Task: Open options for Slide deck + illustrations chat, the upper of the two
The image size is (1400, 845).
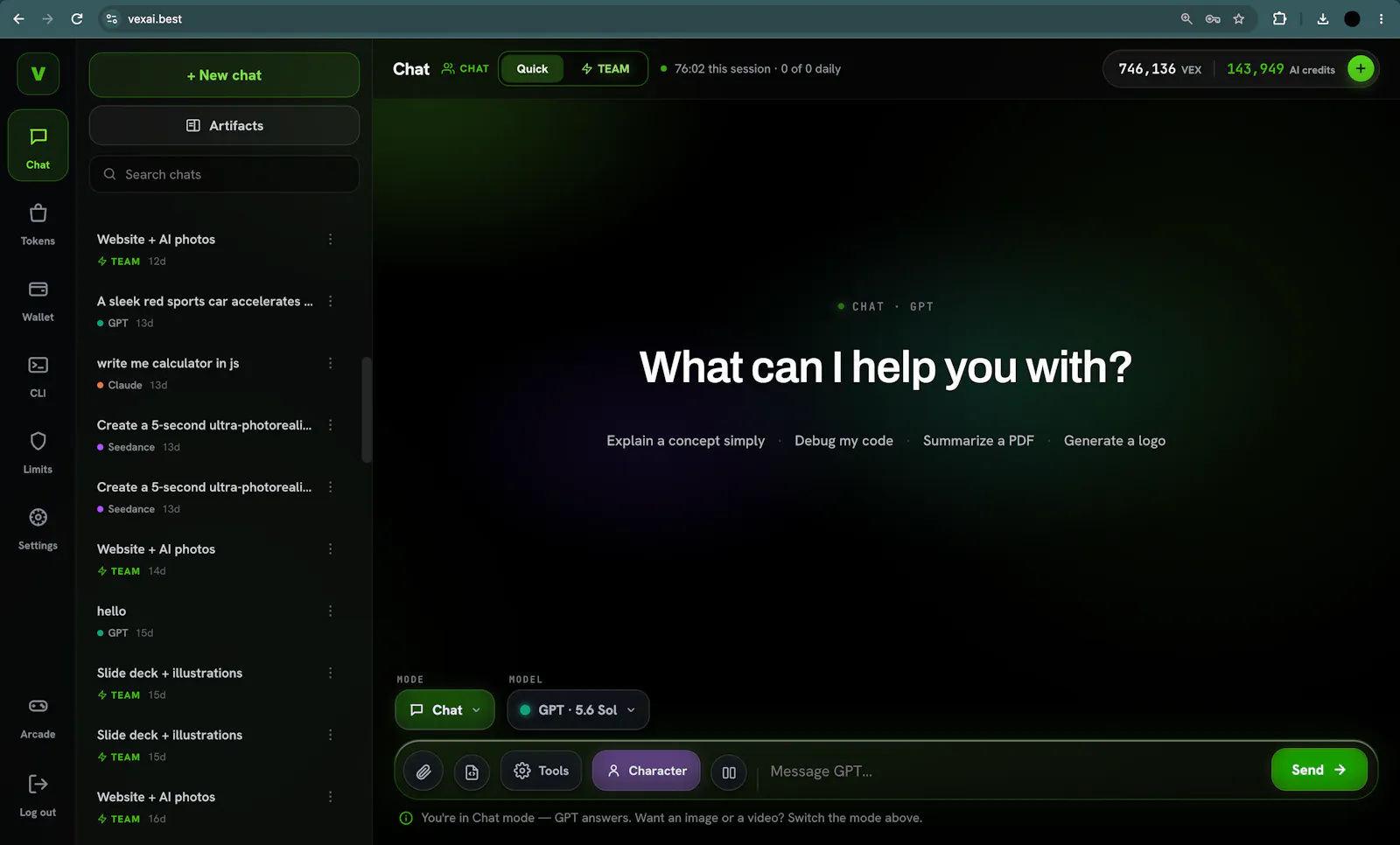Action: coord(330,673)
